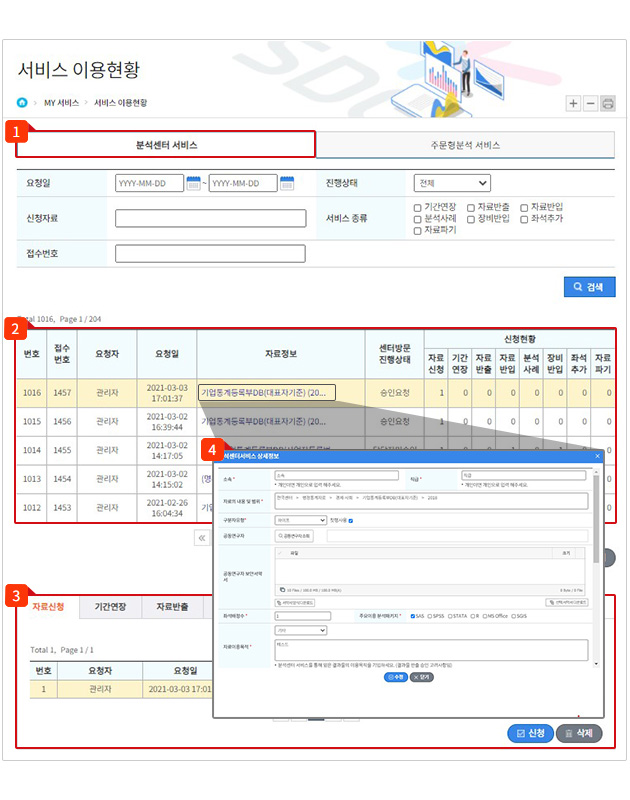The width and height of the screenshot is (630, 800).
Task: Click the 자료이용목적 textarea in popup
Action: (x=432, y=651)
